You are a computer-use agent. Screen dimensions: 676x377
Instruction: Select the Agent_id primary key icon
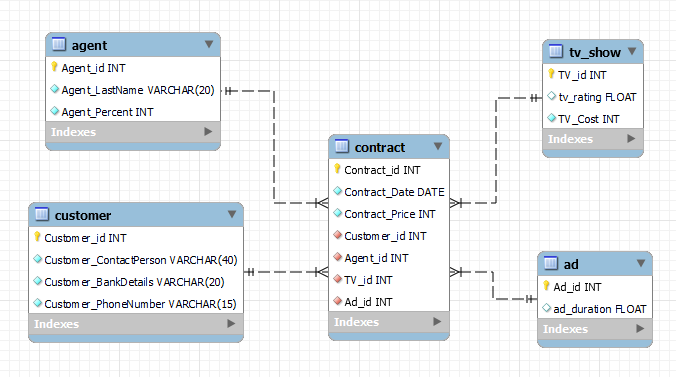point(54,67)
